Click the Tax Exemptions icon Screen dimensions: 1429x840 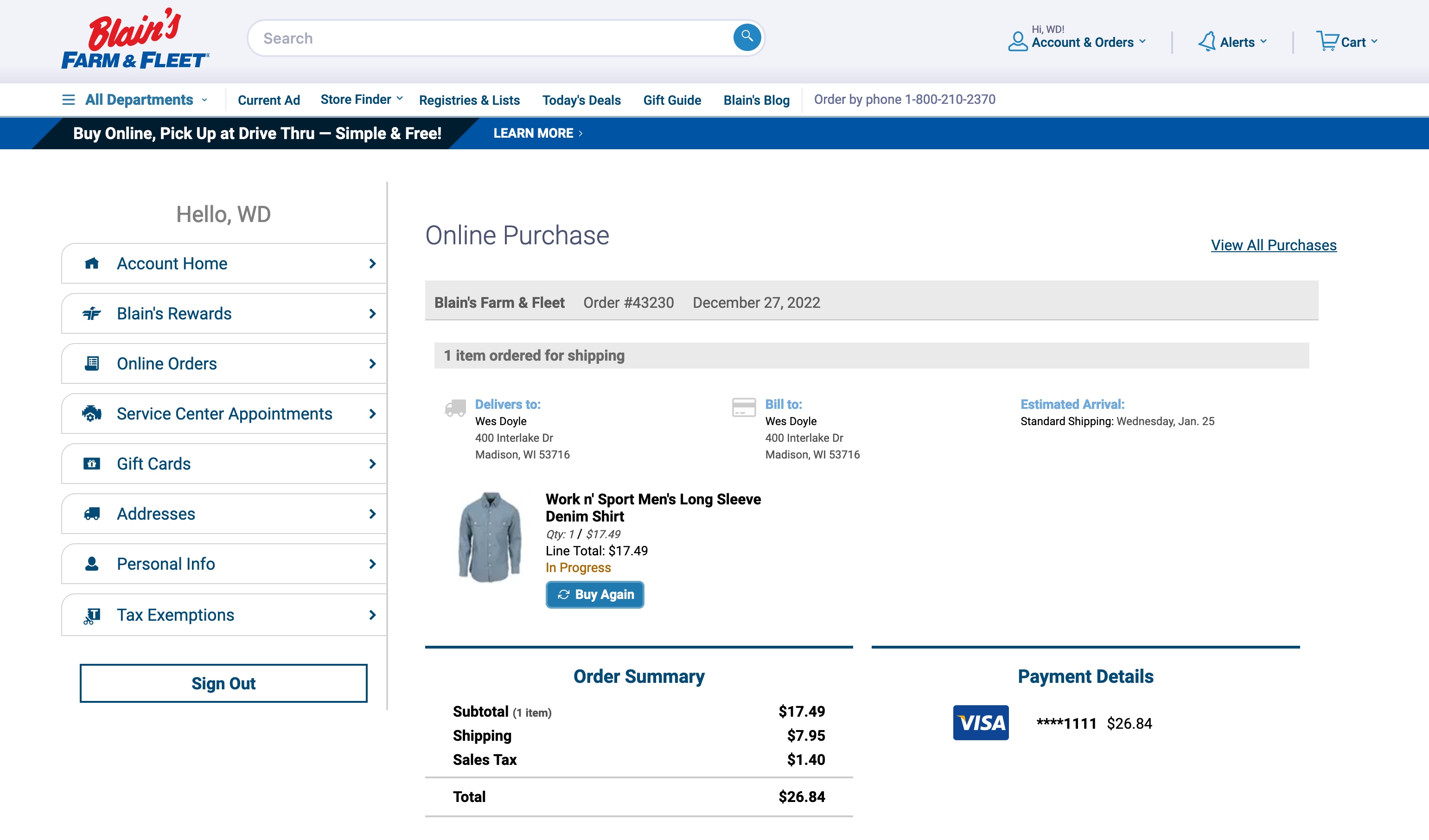(92, 616)
